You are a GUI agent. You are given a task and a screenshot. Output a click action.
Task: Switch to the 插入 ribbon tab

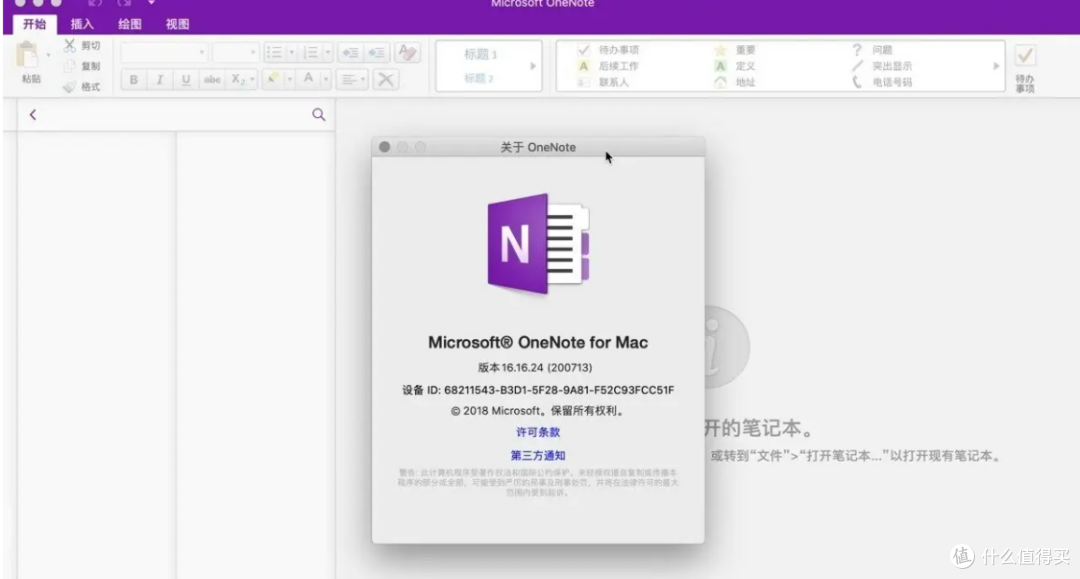pos(82,24)
